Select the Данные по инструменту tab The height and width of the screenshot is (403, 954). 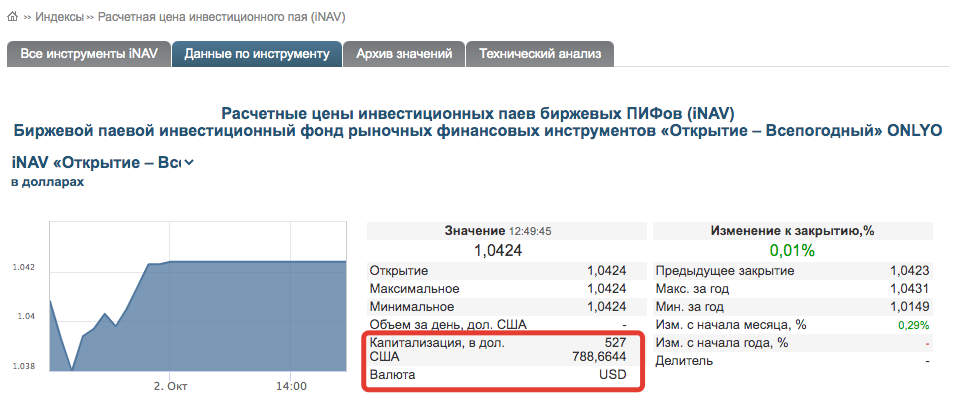click(x=257, y=54)
